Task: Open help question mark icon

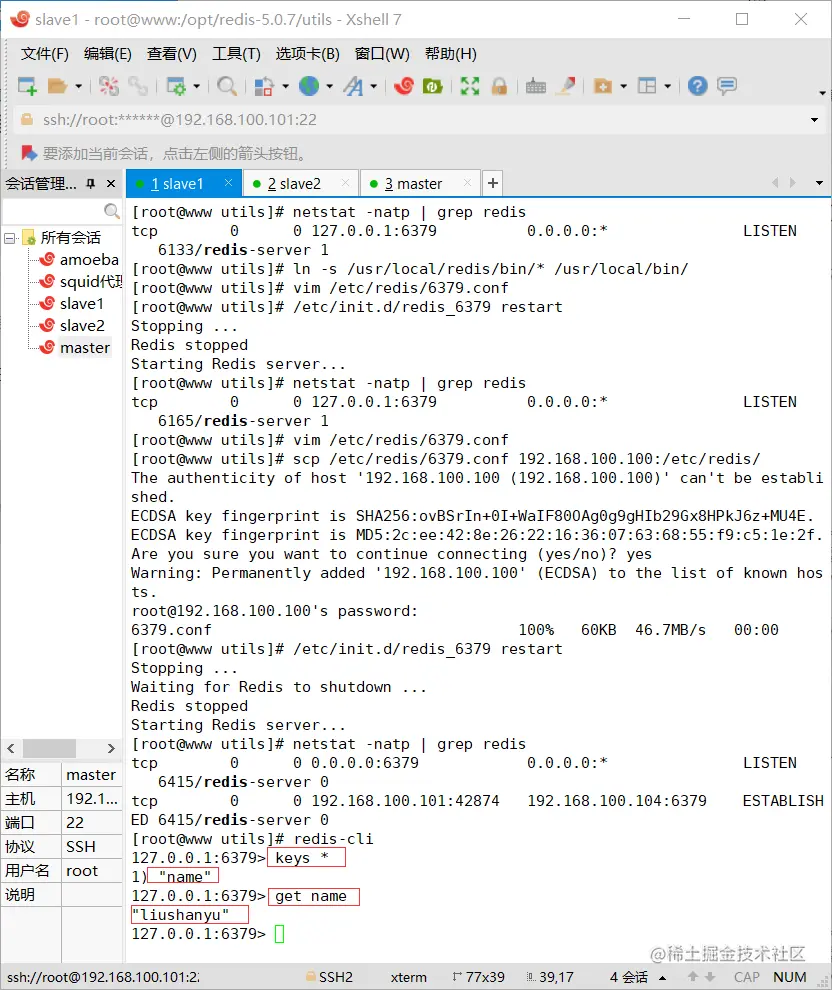Action: (x=698, y=86)
